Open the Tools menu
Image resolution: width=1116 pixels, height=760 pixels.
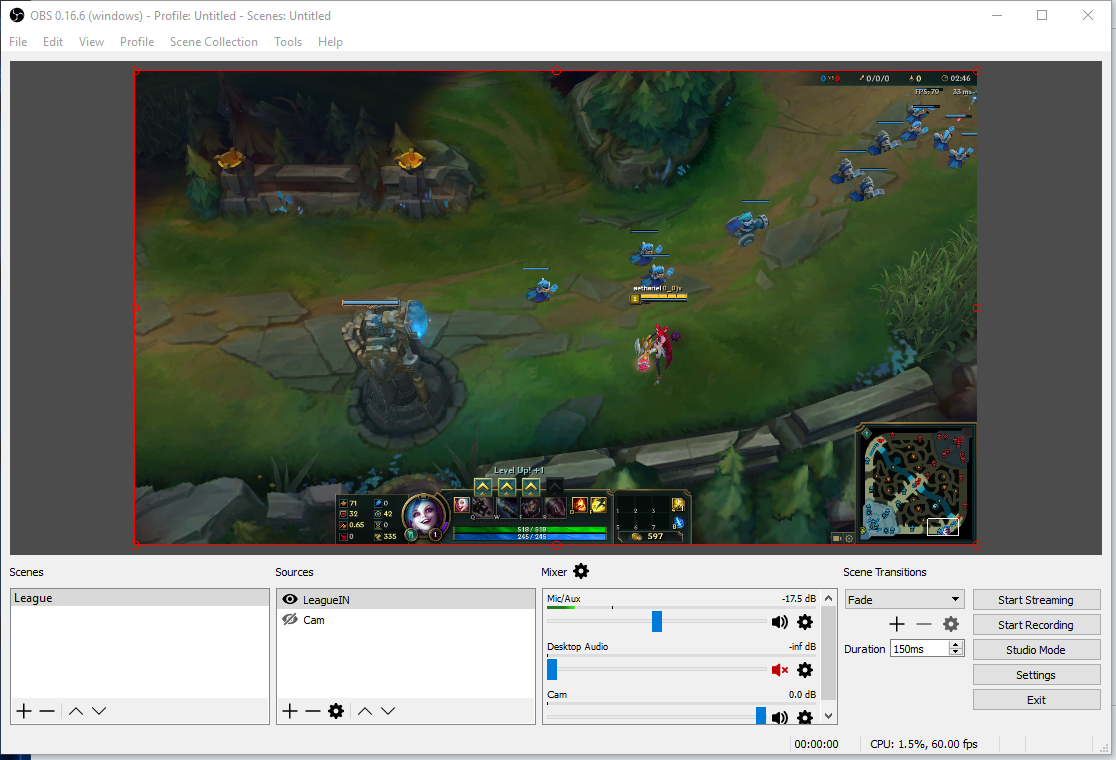coord(288,42)
